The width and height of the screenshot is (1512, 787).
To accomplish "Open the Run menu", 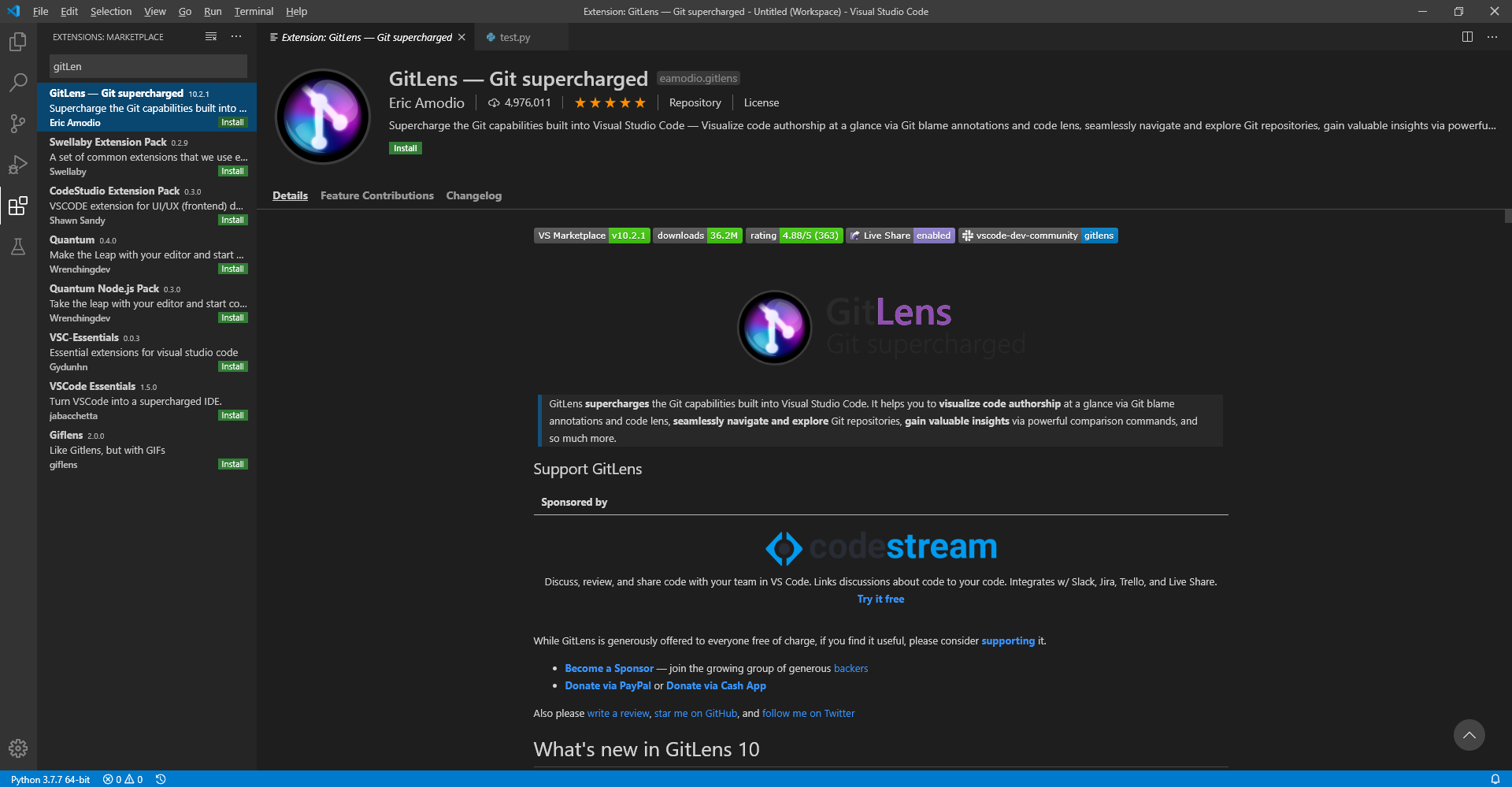I will coord(213,11).
